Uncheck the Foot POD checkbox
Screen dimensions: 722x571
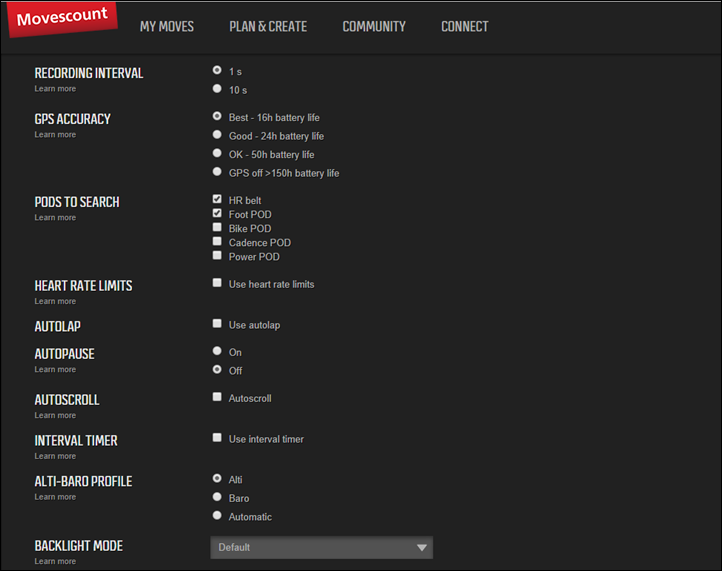[x=217, y=213]
